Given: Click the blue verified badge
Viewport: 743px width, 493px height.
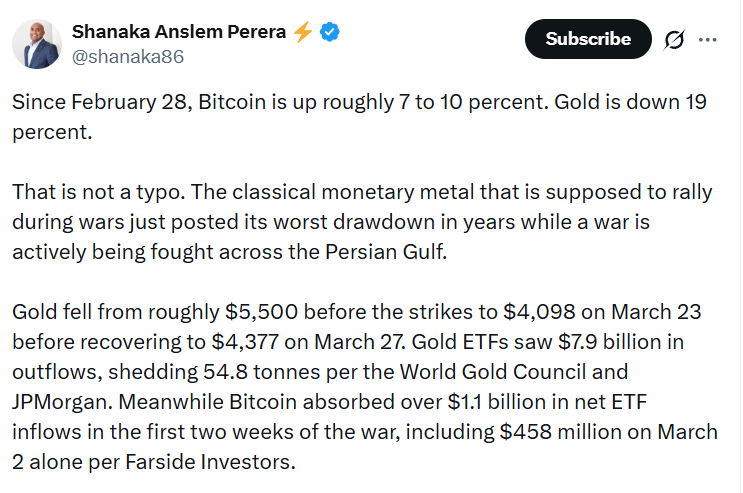Looking at the screenshot, I should coord(330,32).
